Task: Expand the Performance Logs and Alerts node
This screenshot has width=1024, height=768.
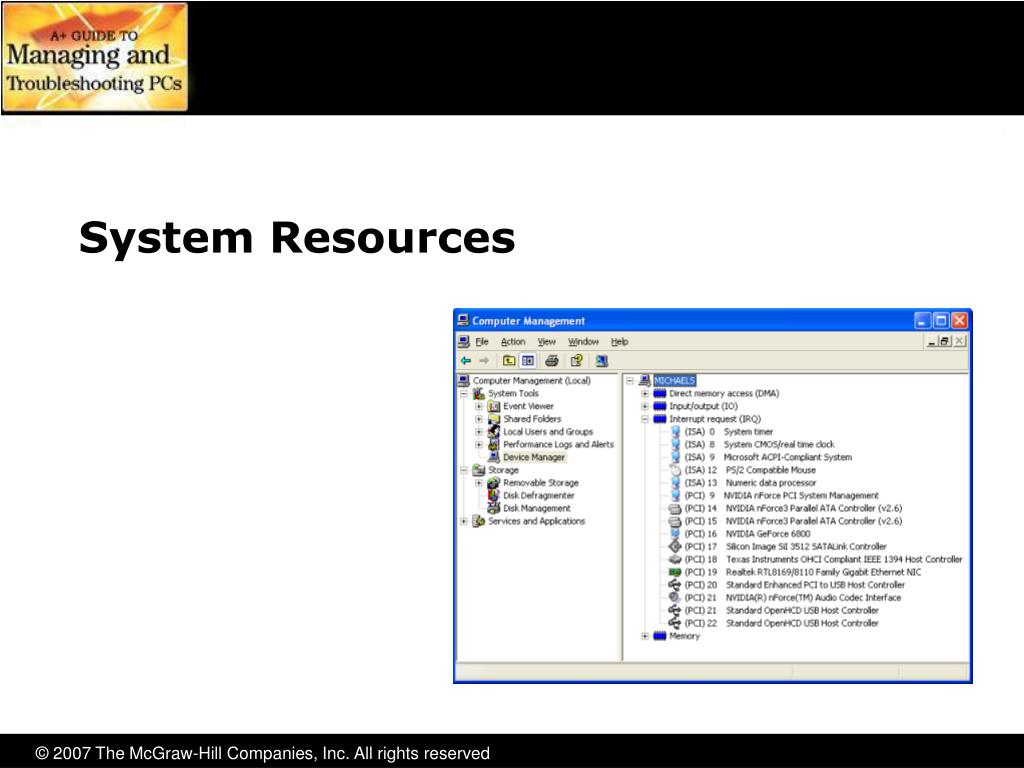Action: (479, 445)
